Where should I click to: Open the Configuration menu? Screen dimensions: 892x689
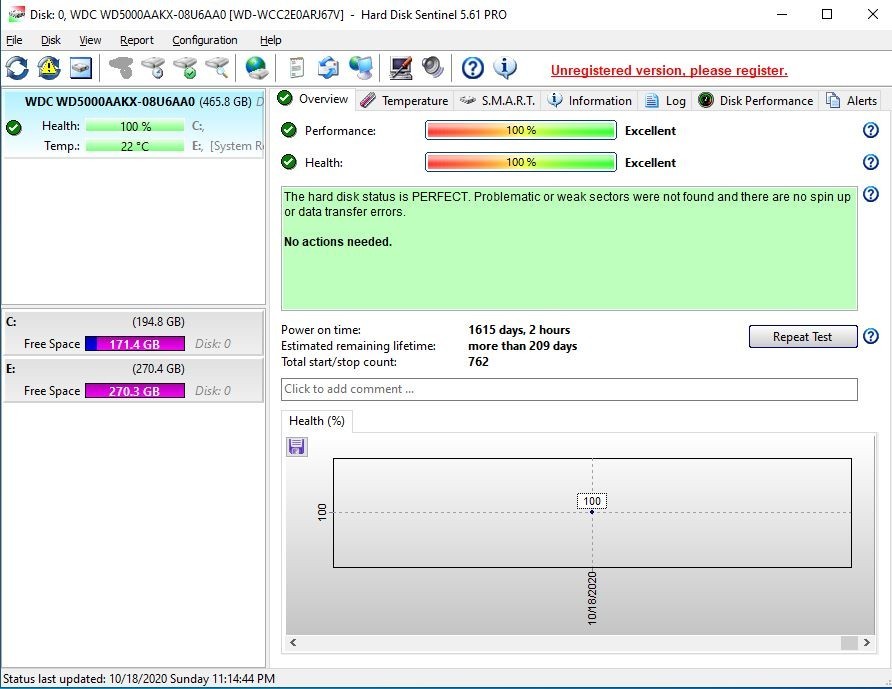coord(205,40)
